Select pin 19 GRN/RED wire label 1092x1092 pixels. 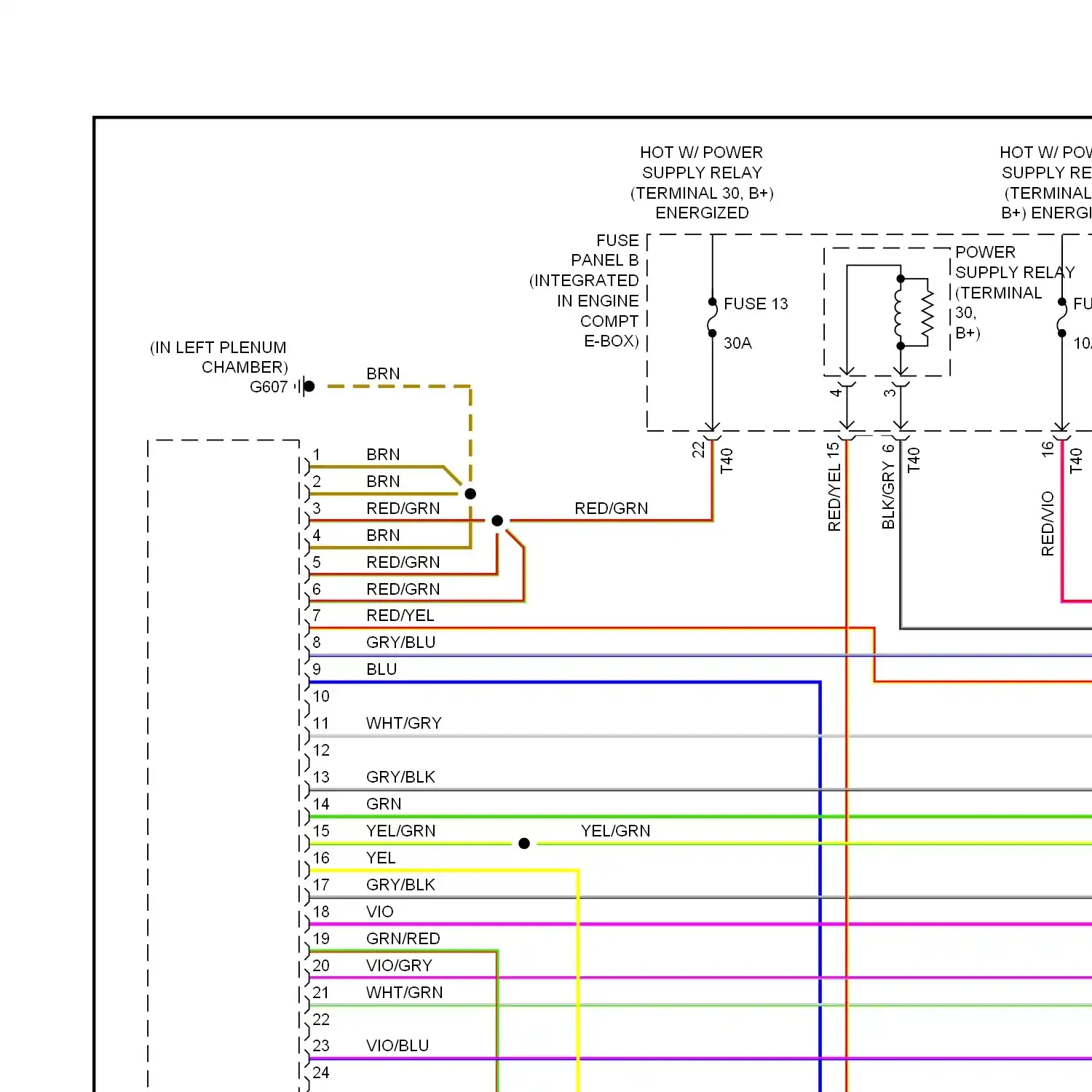click(403, 938)
